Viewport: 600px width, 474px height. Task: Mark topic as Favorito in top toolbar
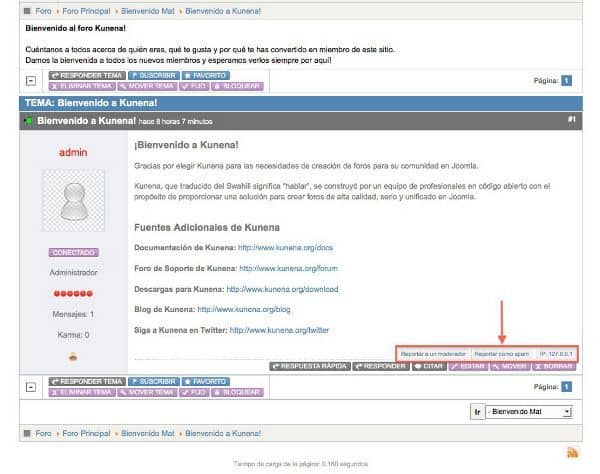(206, 75)
